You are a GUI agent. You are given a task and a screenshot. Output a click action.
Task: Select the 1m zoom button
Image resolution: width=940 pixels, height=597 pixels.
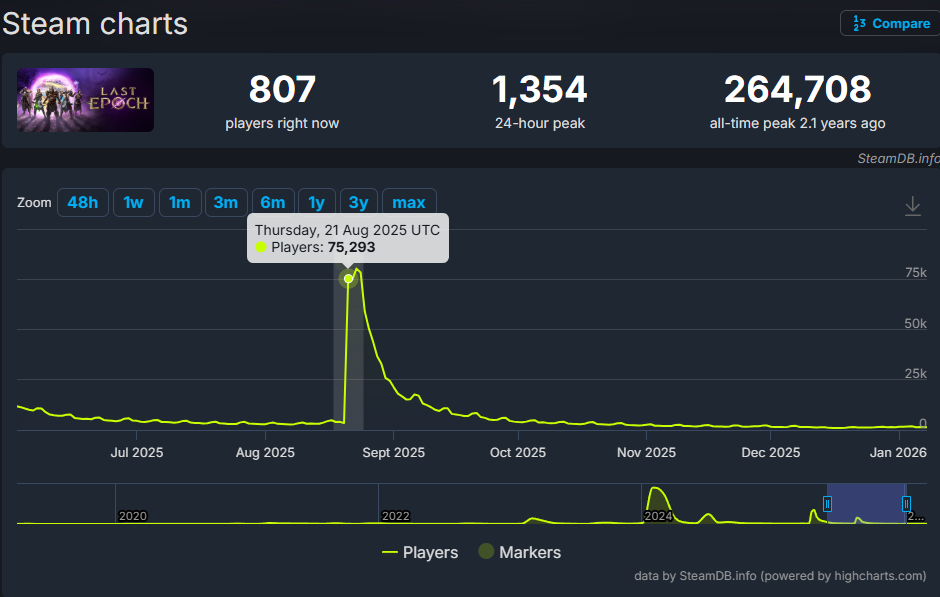pyautogui.click(x=179, y=202)
